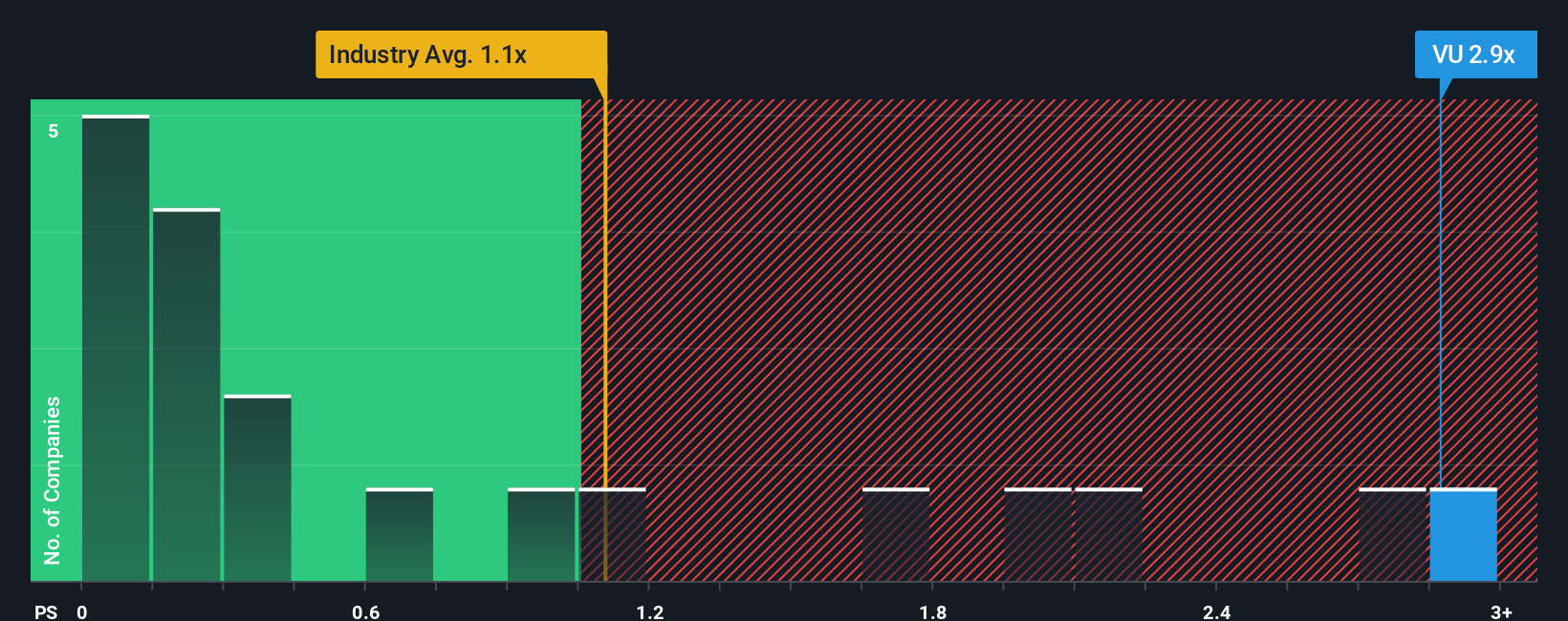Click the No. of Companies axis title
Viewport: 1568px width, 621px height.
(x=53, y=481)
